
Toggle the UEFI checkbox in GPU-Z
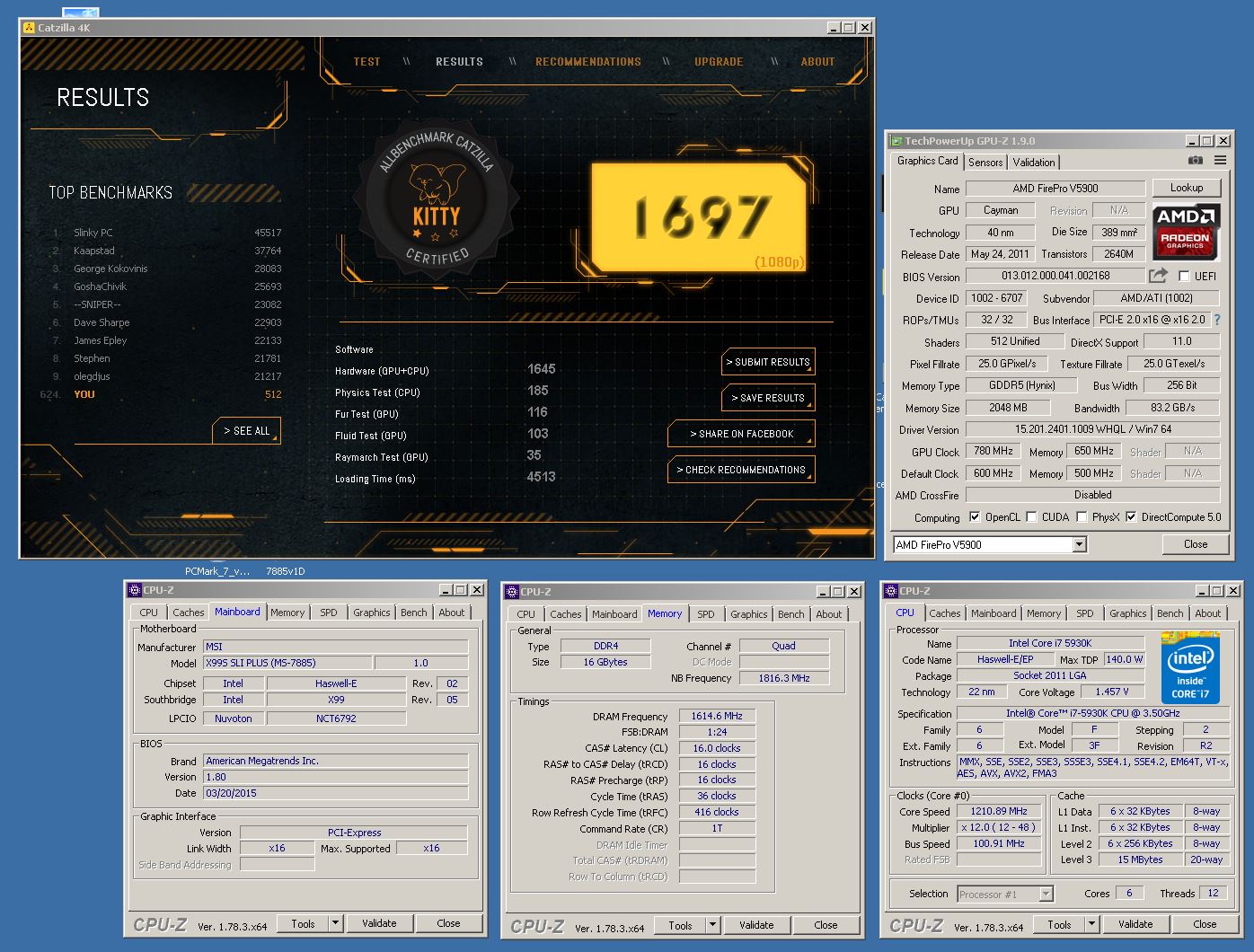point(1184,277)
